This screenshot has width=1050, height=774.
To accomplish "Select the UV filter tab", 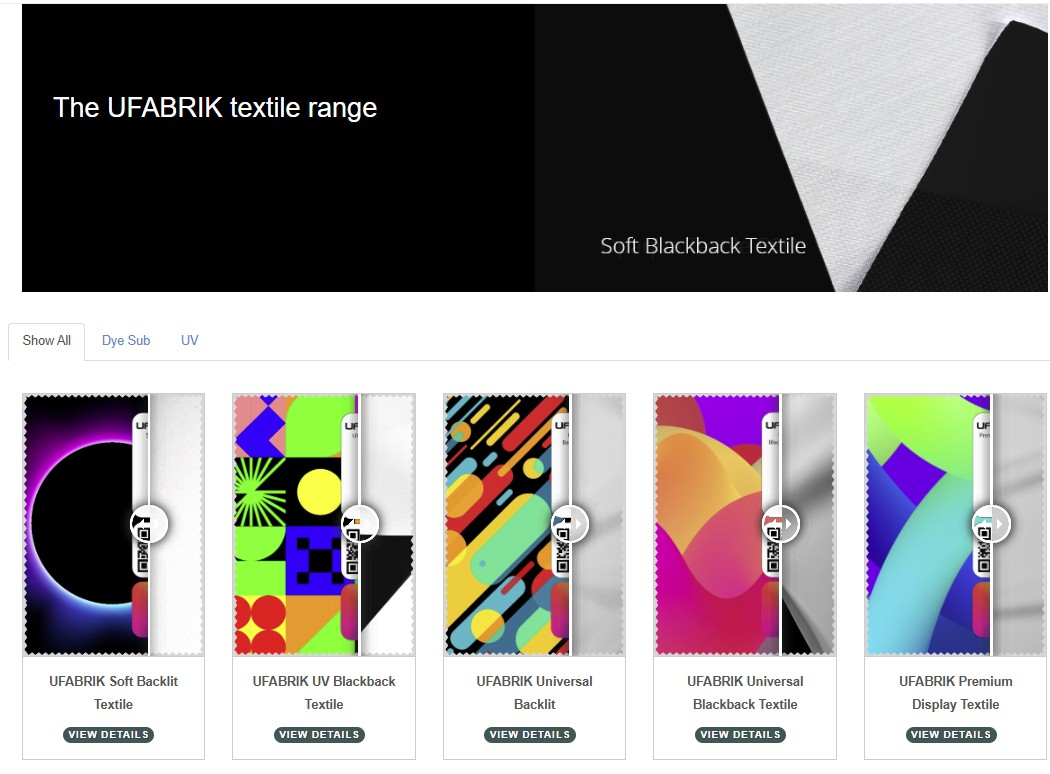I will pos(190,340).
